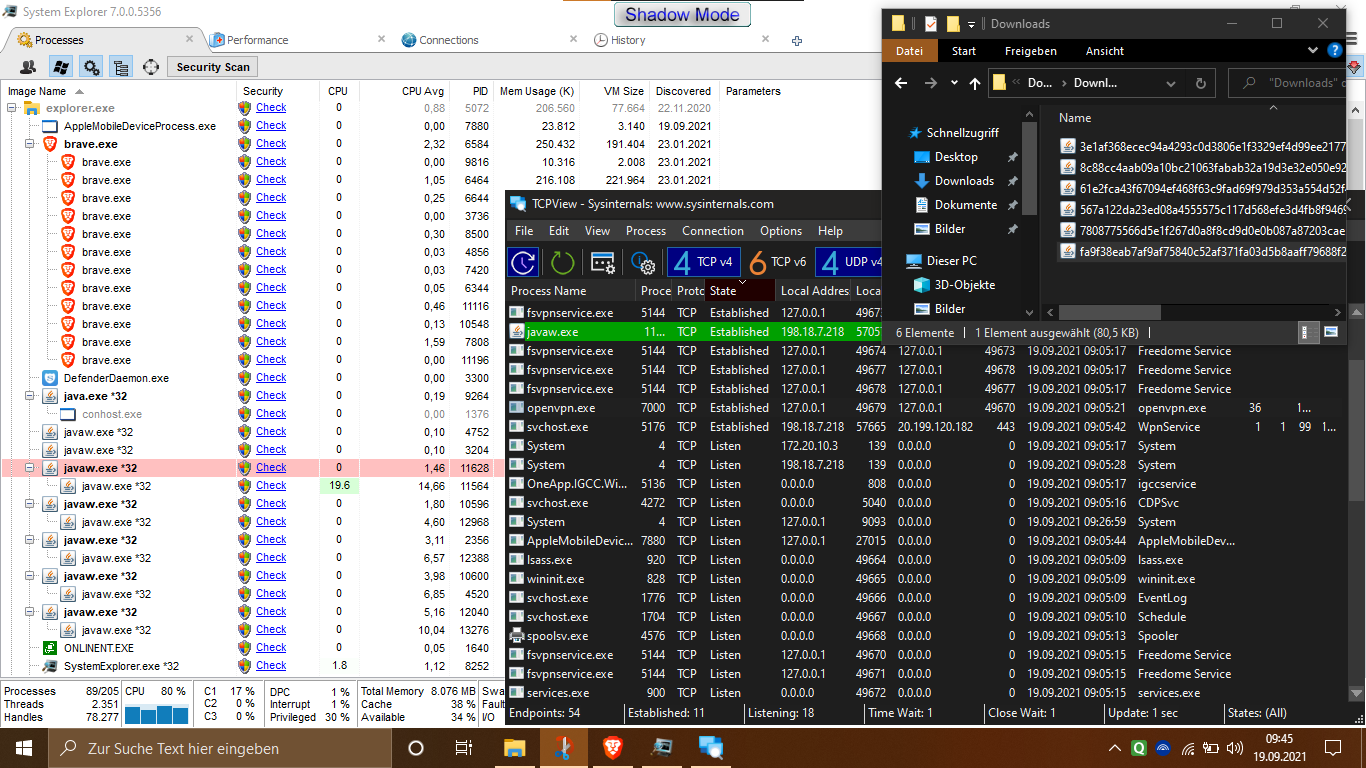Toggle TCP v6 filter in TCPView
Screen dimensions: 1366x768
point(778,262)
